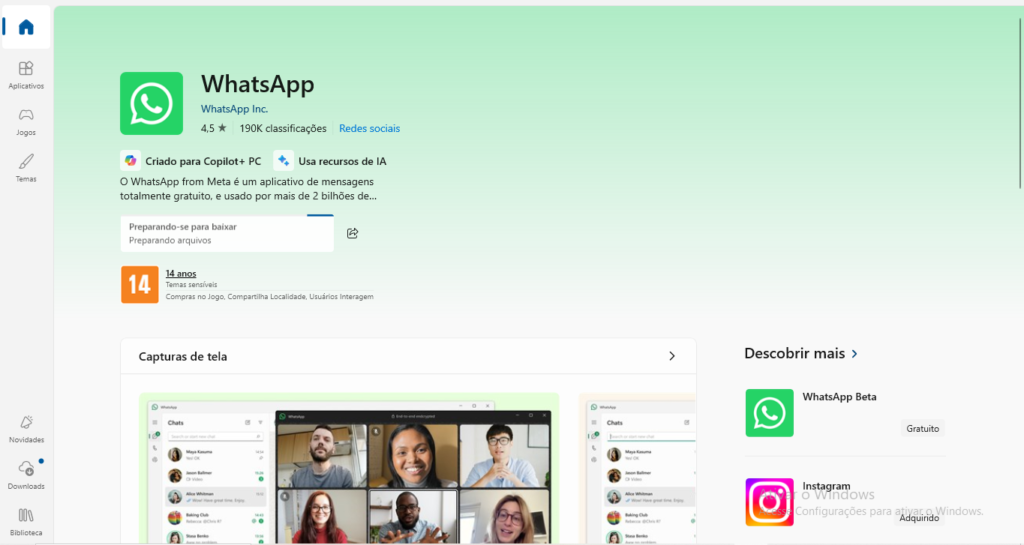The height and width of the screenshot is (545, 1024).
Task: Open the Jogos section
Action: [x=26, y=122]
